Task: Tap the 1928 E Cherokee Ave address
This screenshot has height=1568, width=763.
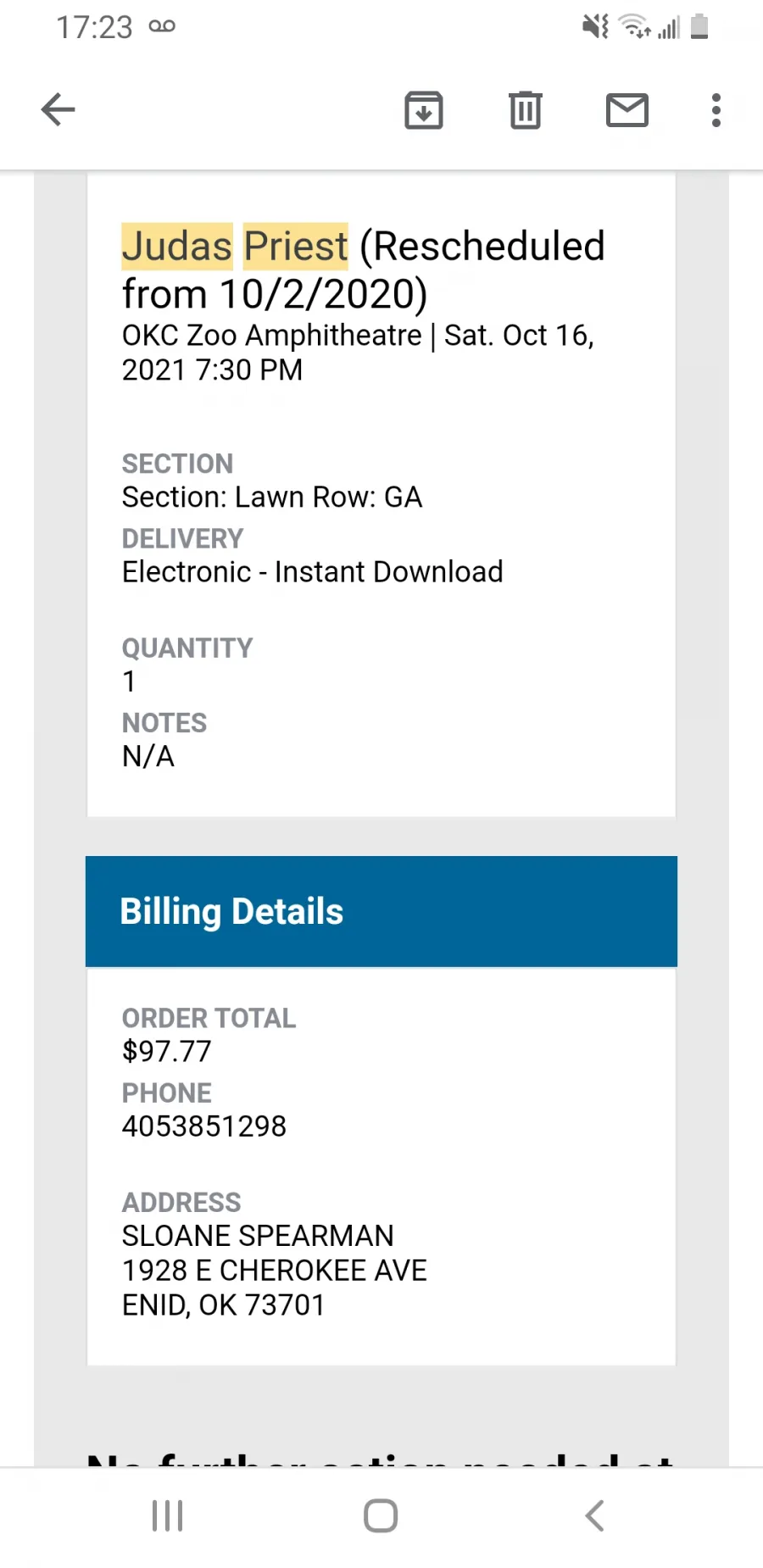Action: pyautogui.click(x=275, y=1271)
